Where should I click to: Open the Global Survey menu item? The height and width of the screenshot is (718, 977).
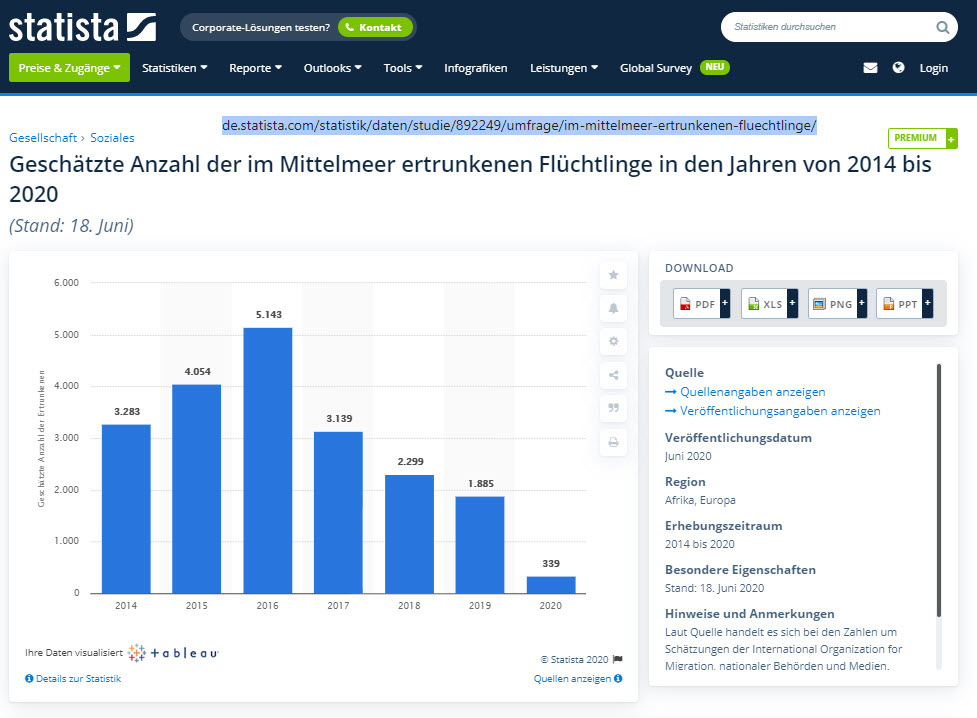tap(656, 68)
